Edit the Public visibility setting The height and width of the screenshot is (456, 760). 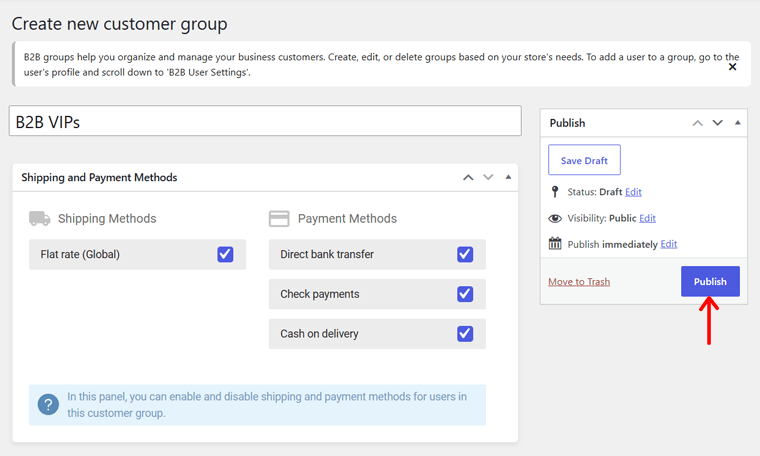[x=647, y=218]
